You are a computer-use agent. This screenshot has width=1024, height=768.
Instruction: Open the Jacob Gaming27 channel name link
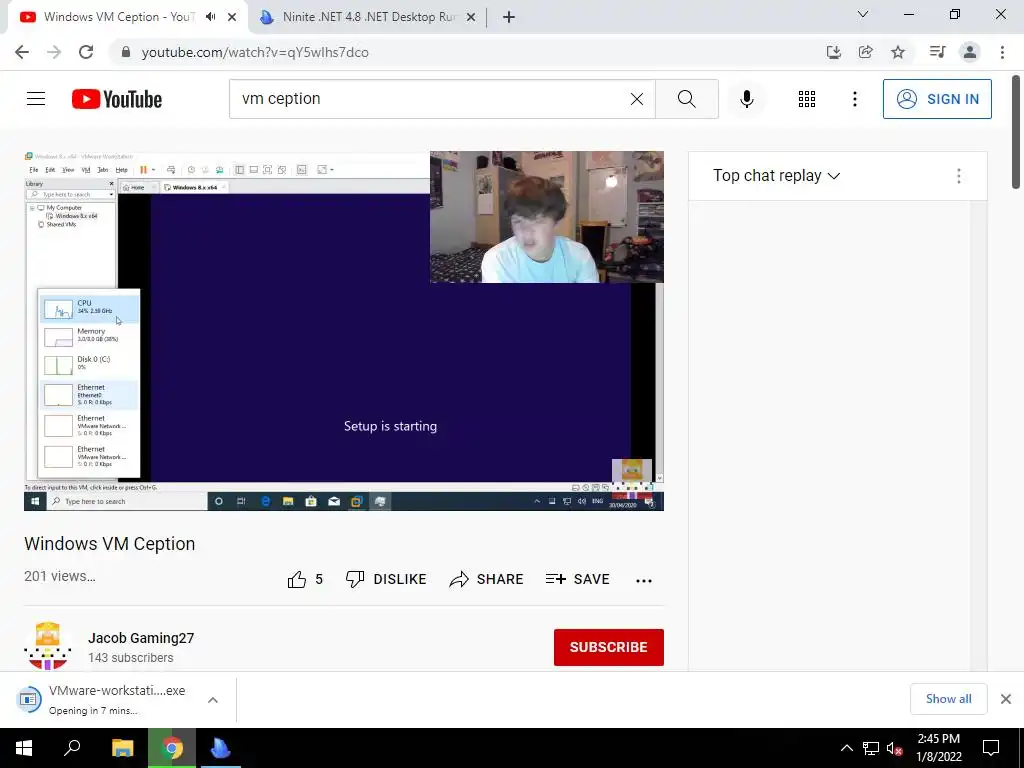point(141,638)
